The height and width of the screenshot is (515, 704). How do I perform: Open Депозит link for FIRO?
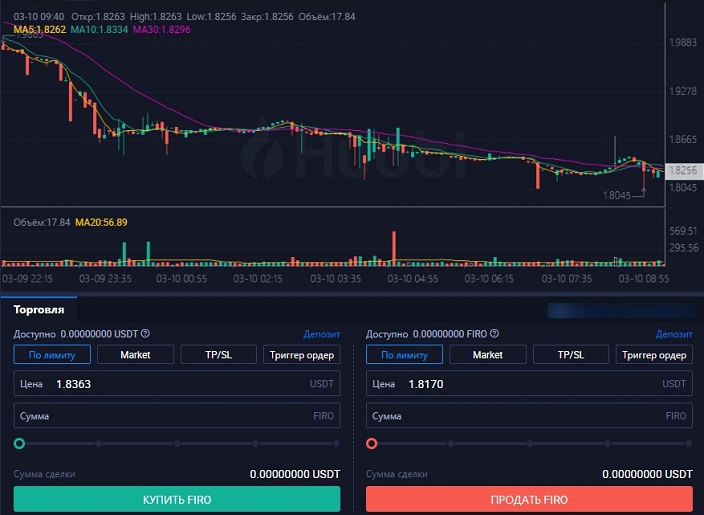click(674, 334)
